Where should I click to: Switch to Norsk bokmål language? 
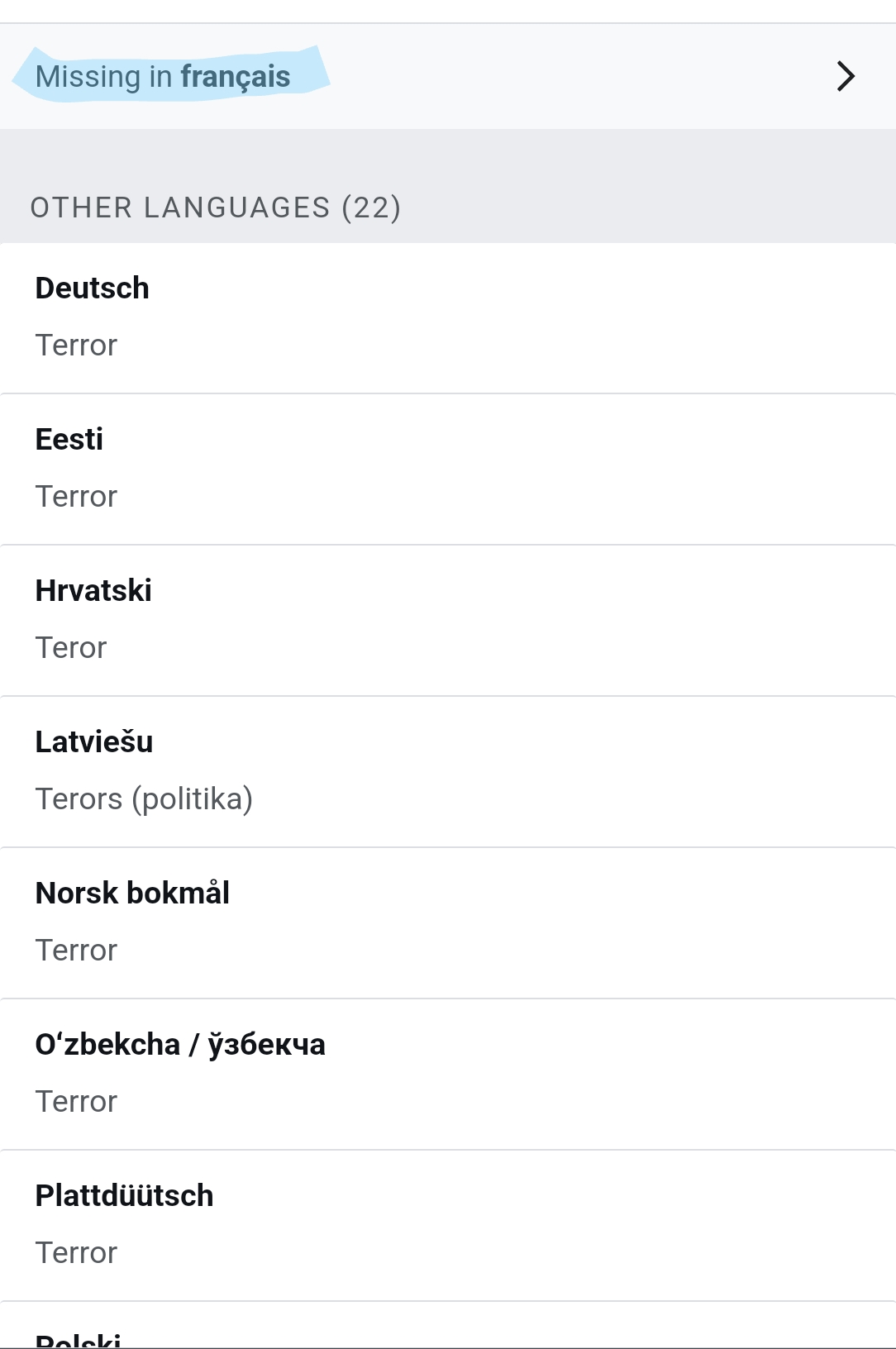[132, 894]
